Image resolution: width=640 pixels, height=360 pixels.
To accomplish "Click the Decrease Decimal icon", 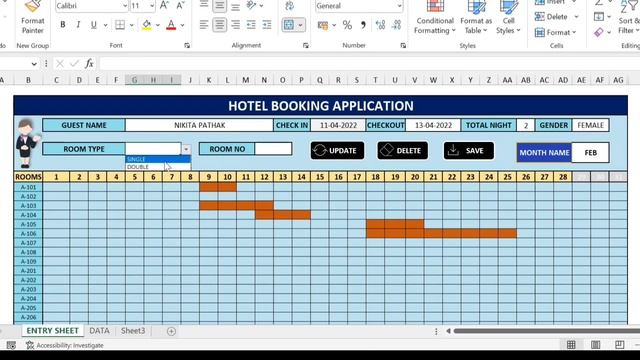I will [x=396, y=25].
